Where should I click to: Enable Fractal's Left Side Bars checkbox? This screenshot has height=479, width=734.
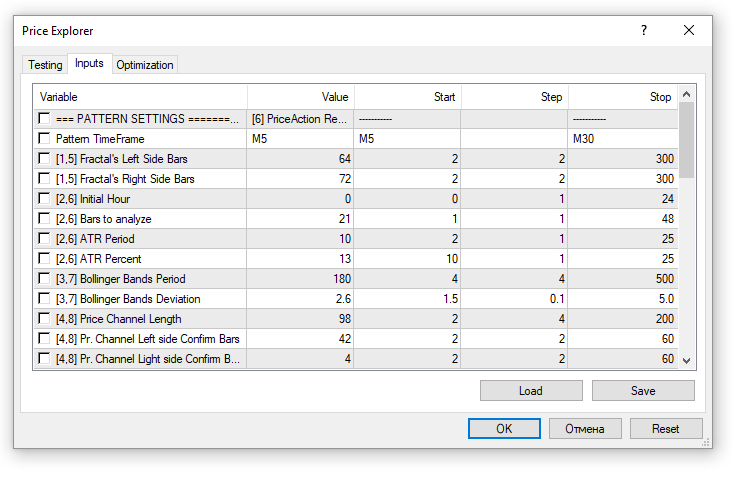(44, 159)
